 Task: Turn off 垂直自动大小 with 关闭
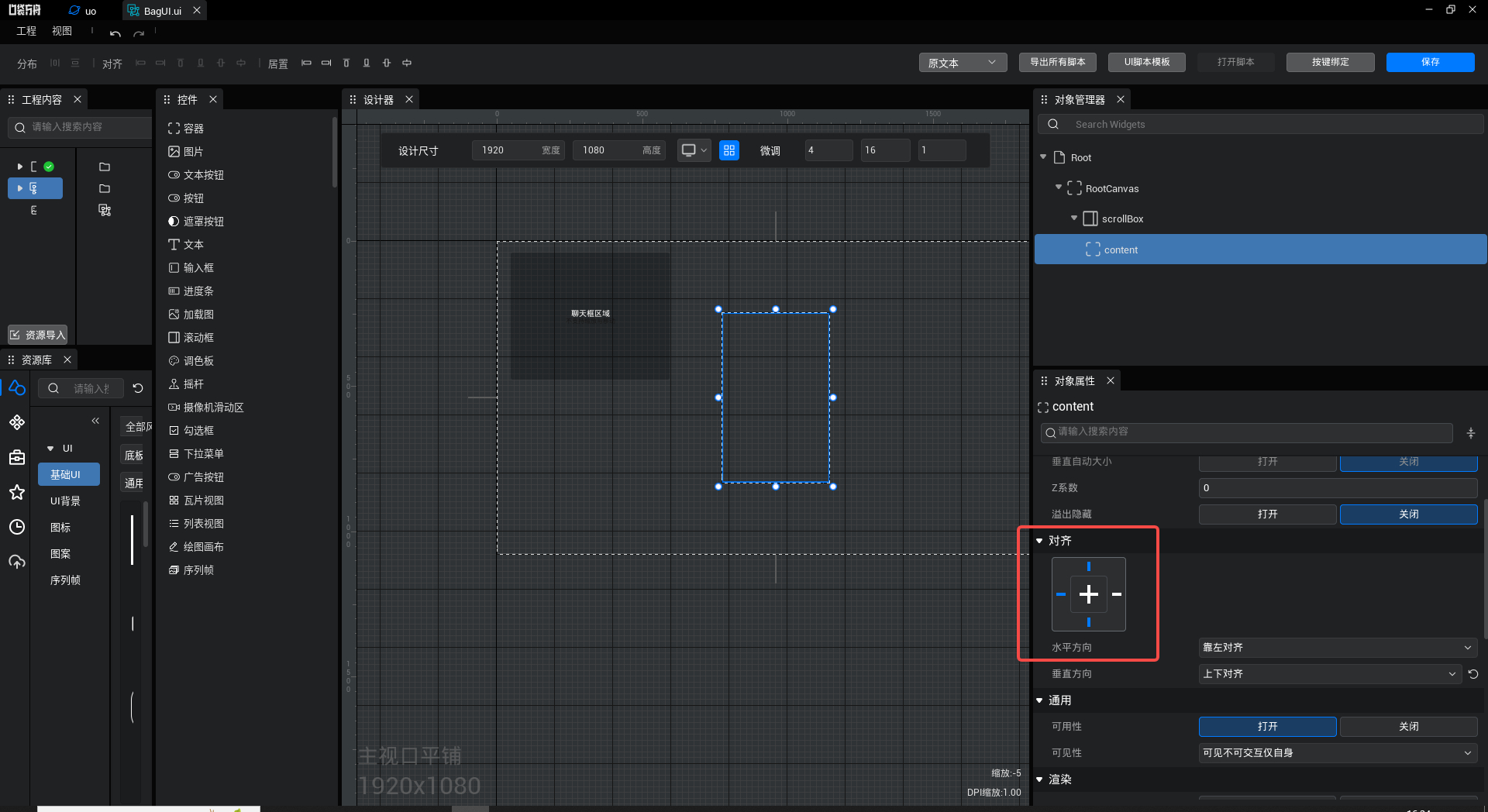click(1408, 462)
